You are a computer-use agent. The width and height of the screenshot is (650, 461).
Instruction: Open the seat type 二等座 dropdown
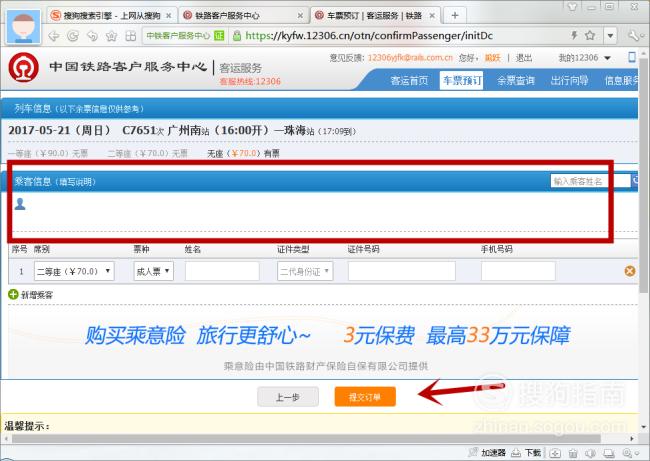pyautogui.click(x=74, y=271)
